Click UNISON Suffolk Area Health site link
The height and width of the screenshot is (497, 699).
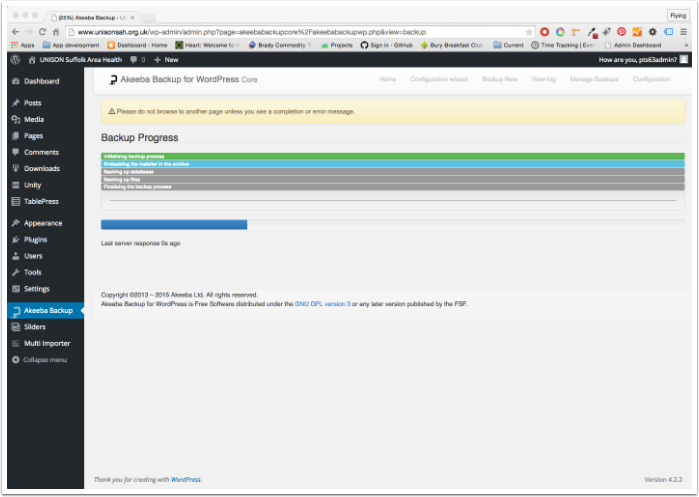(x=75, y=60)
